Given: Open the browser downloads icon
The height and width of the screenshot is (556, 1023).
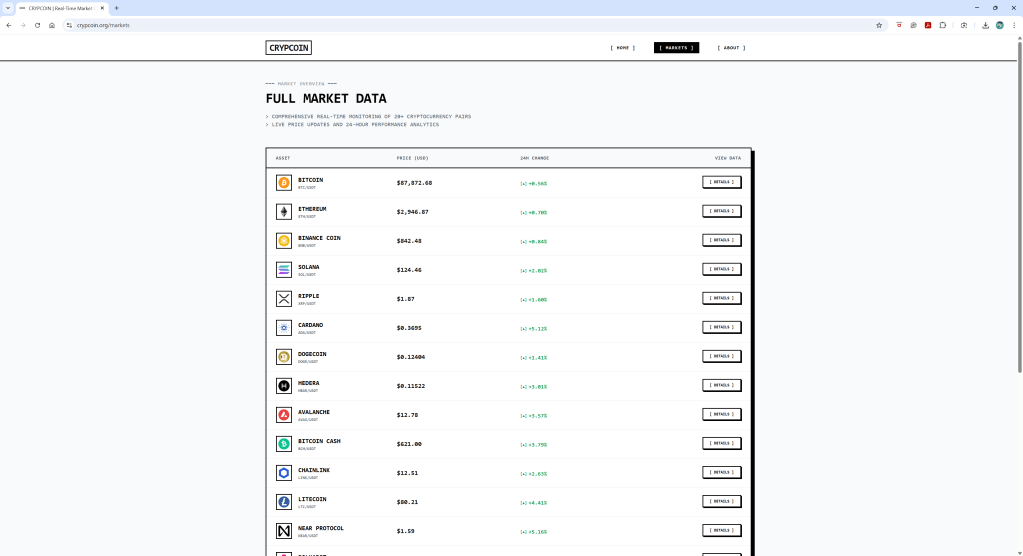Looking at the screenshot, I should (x=985, y=25).
